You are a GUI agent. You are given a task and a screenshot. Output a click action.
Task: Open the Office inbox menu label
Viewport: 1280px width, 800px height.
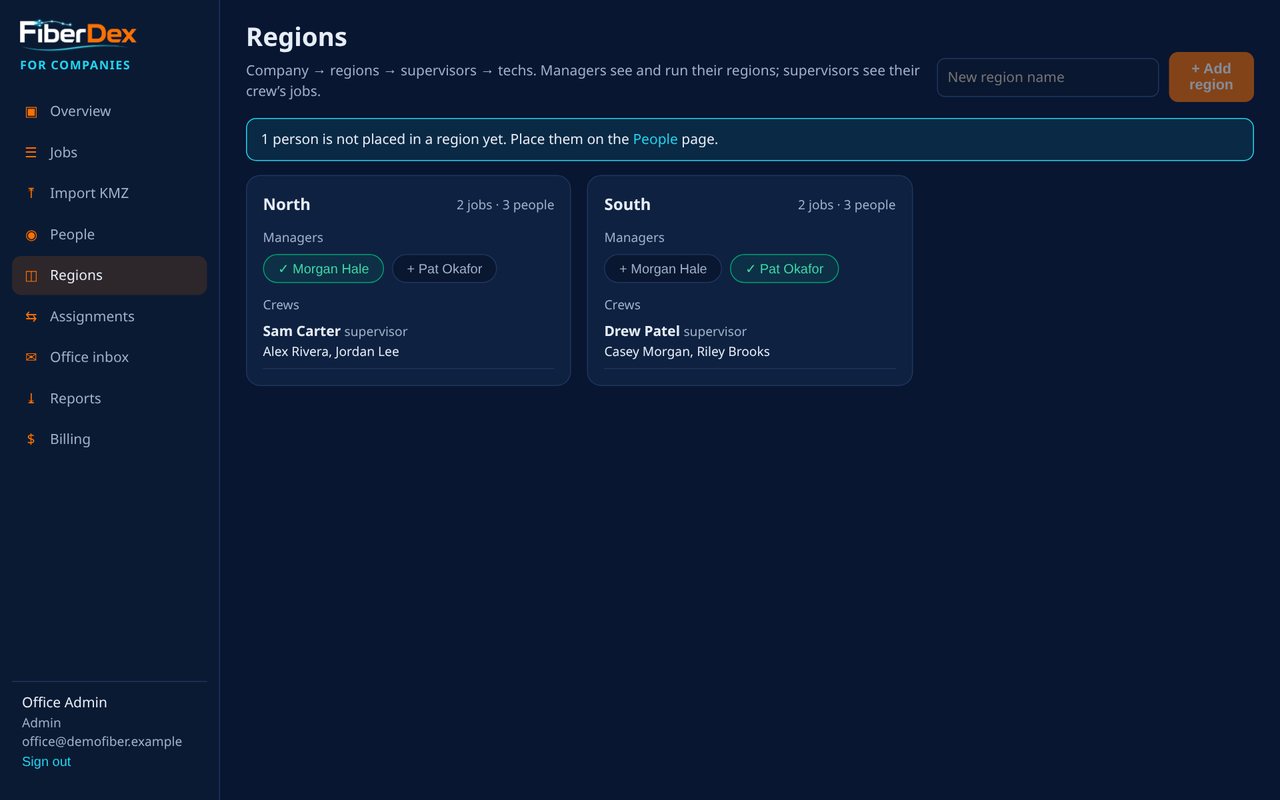click(89, 357)
